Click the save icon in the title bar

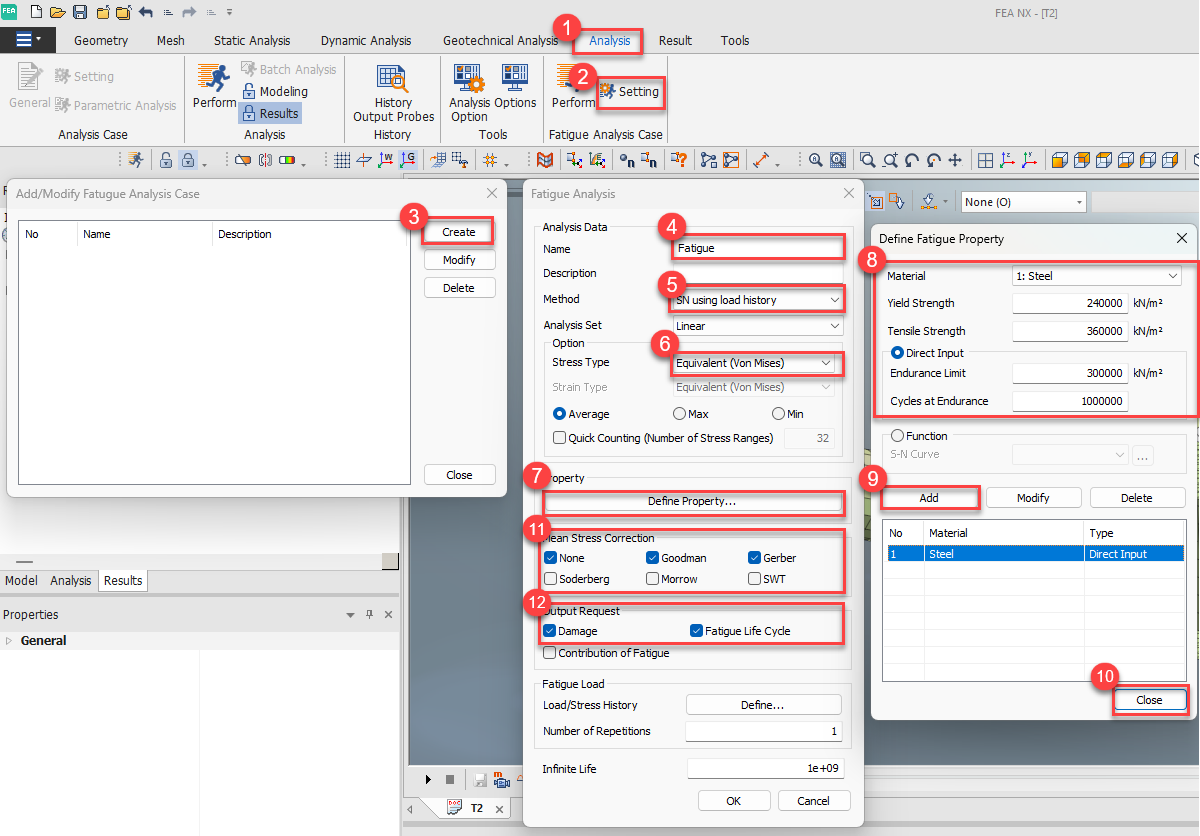point(79,12)
